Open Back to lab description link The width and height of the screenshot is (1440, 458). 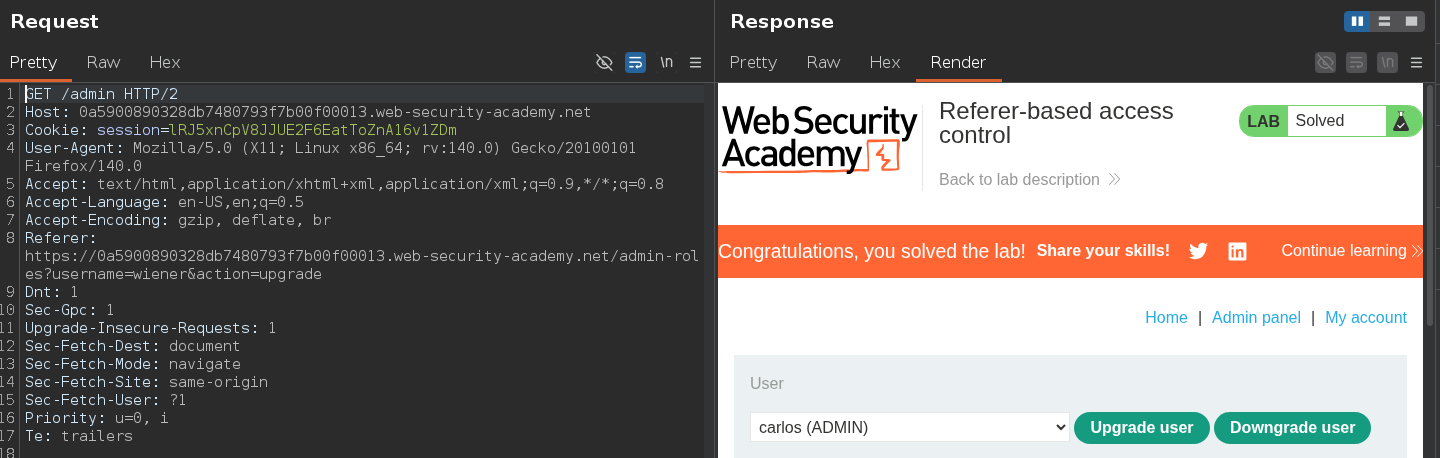[x=1029, y=180]
